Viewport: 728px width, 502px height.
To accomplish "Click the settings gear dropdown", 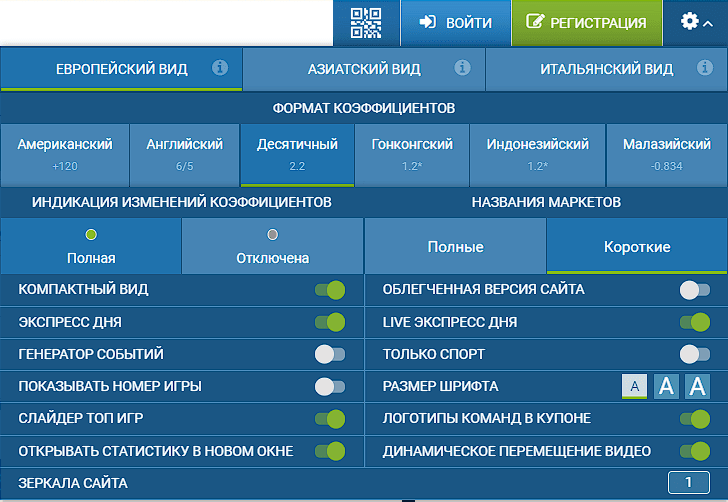I will tap(696, 22).
